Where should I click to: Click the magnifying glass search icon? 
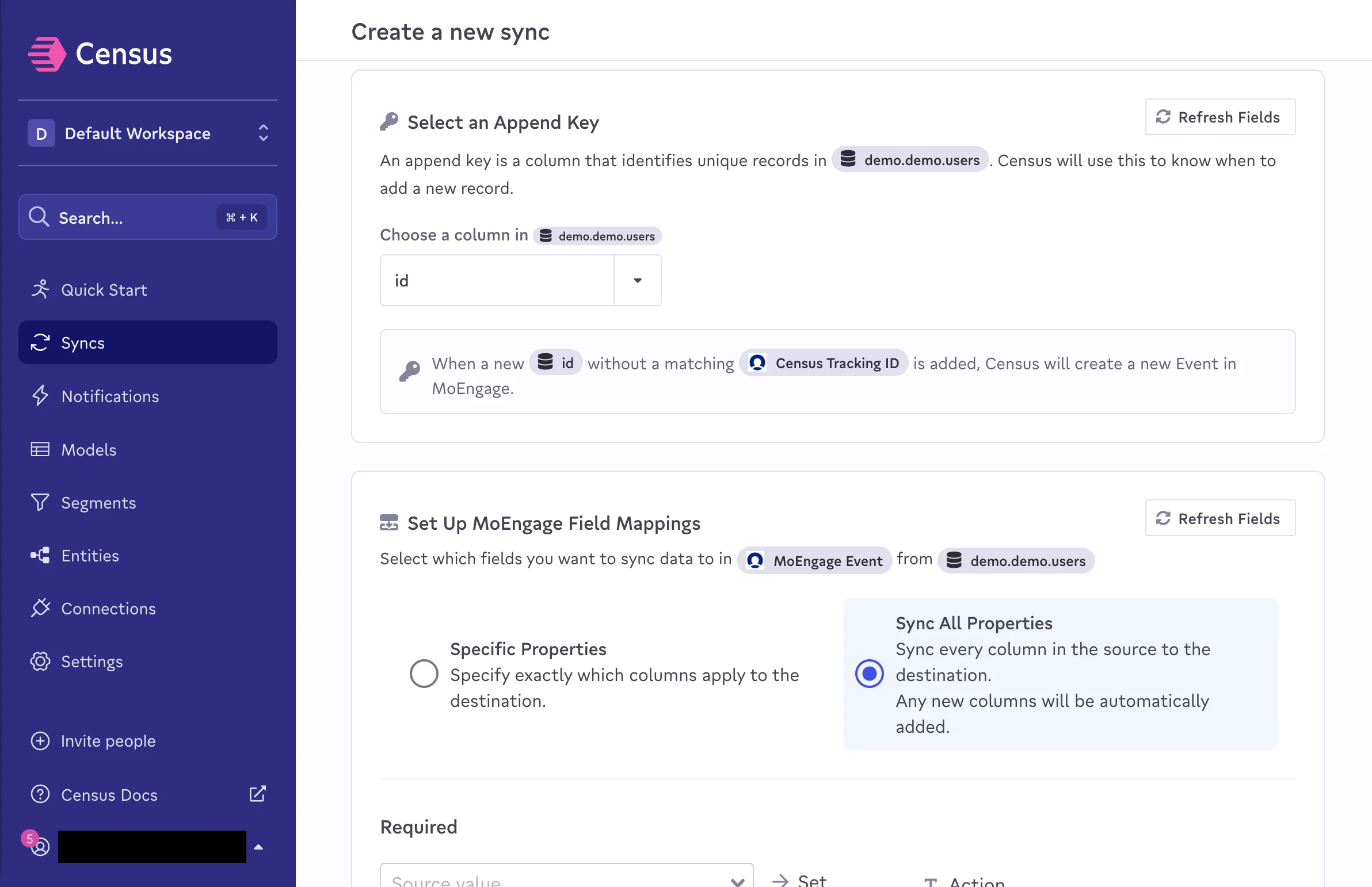click(x=39, y=217)
